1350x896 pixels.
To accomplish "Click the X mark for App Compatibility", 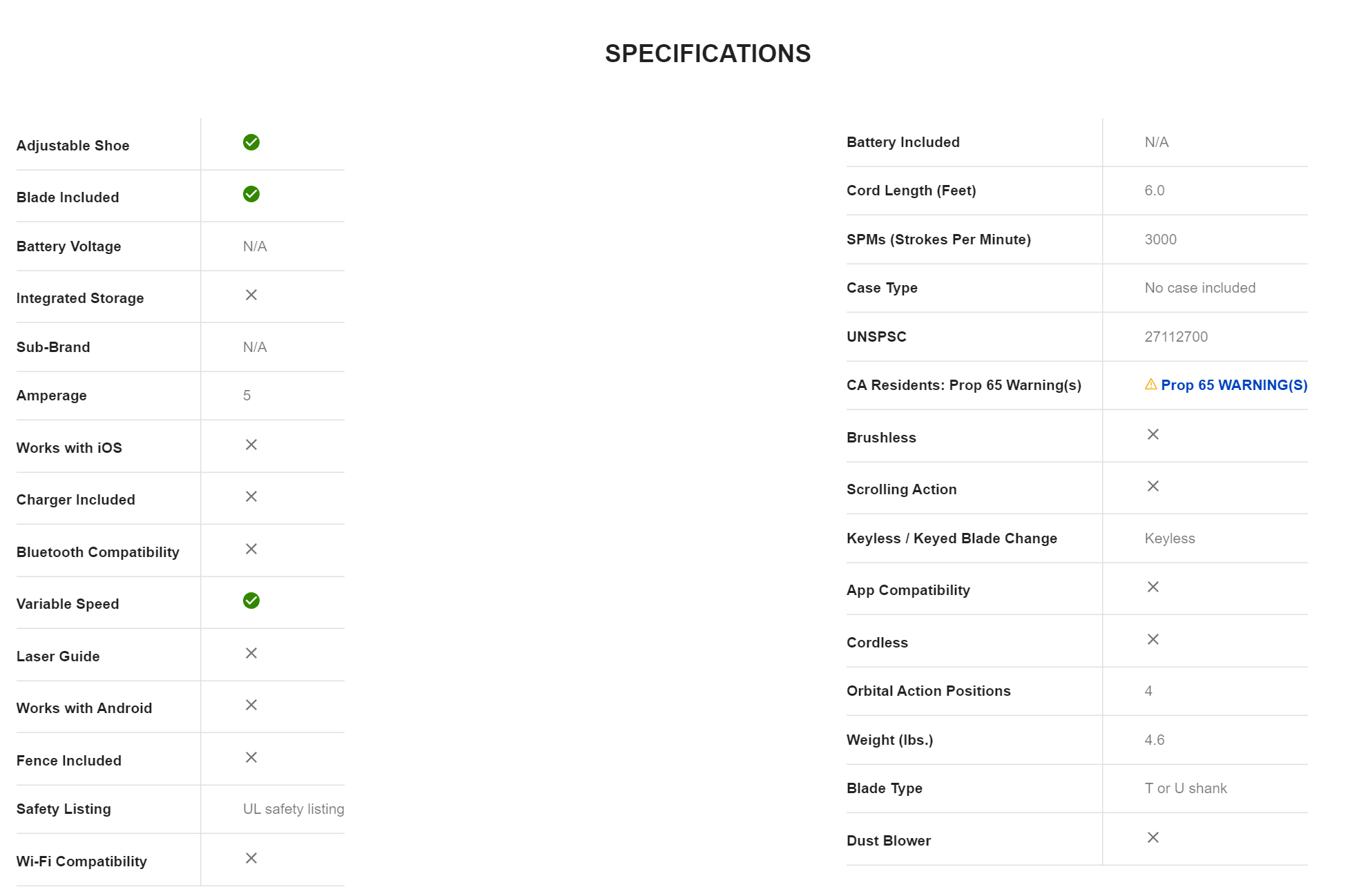I will (x=1153, y=587).
